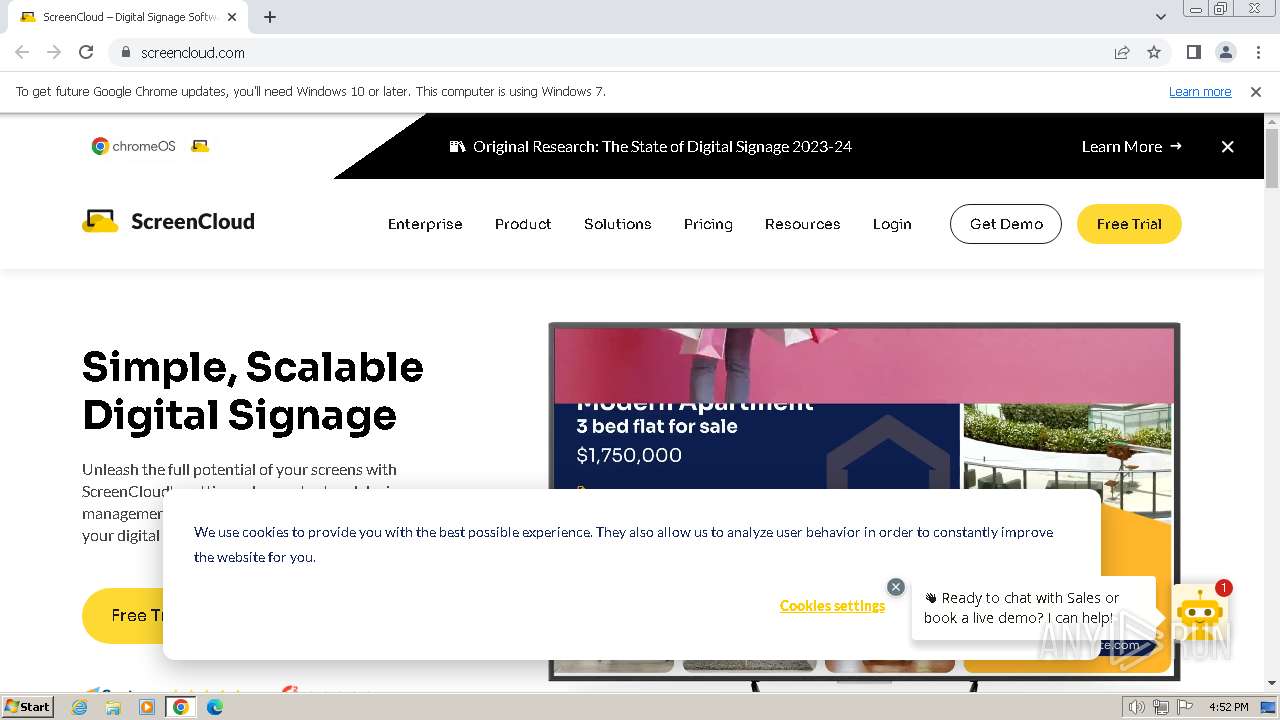Click the chromeOS logo
This screenshot has height=720, width=1280.
(134, 146)
